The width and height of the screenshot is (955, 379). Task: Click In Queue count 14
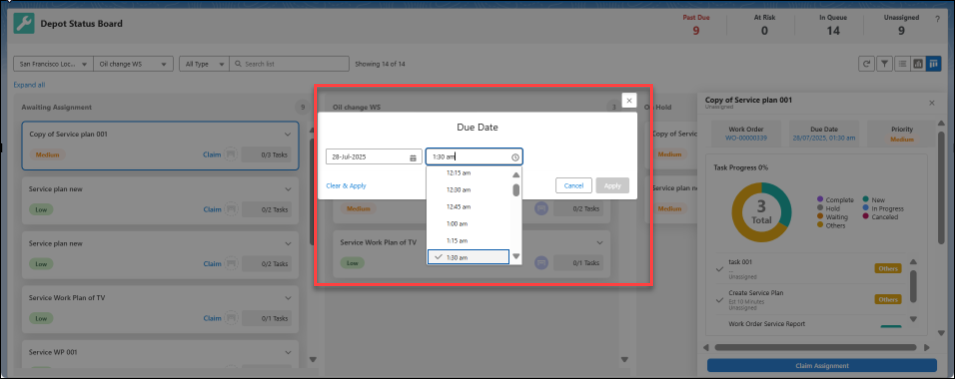tap(833, 30)
